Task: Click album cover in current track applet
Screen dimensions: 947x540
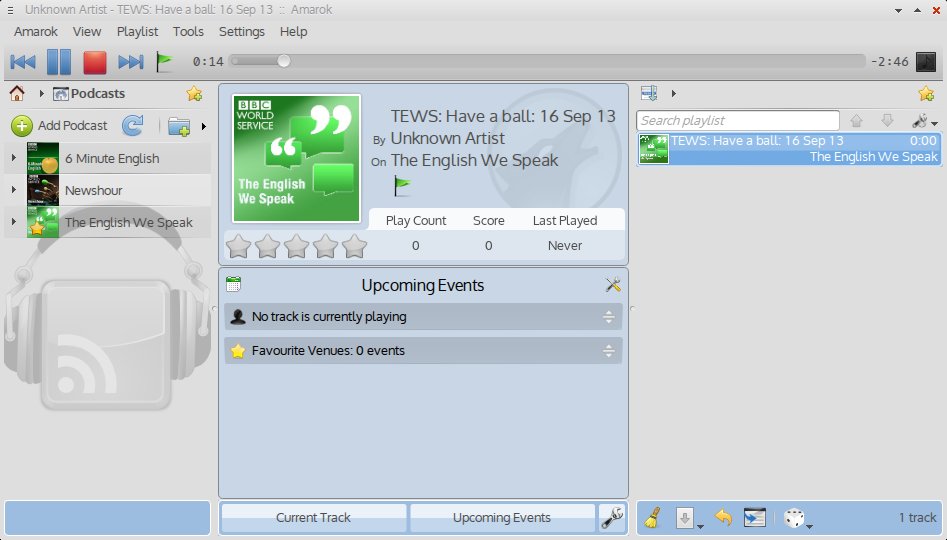Action: coord(296,158)
